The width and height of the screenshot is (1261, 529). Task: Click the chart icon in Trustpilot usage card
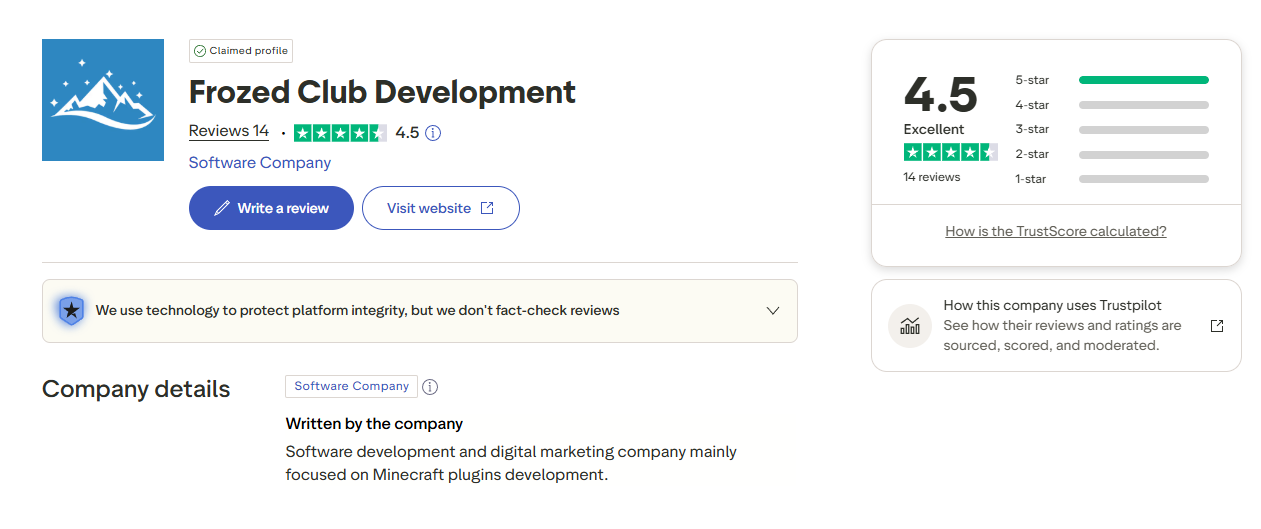[x=910, y=326]
